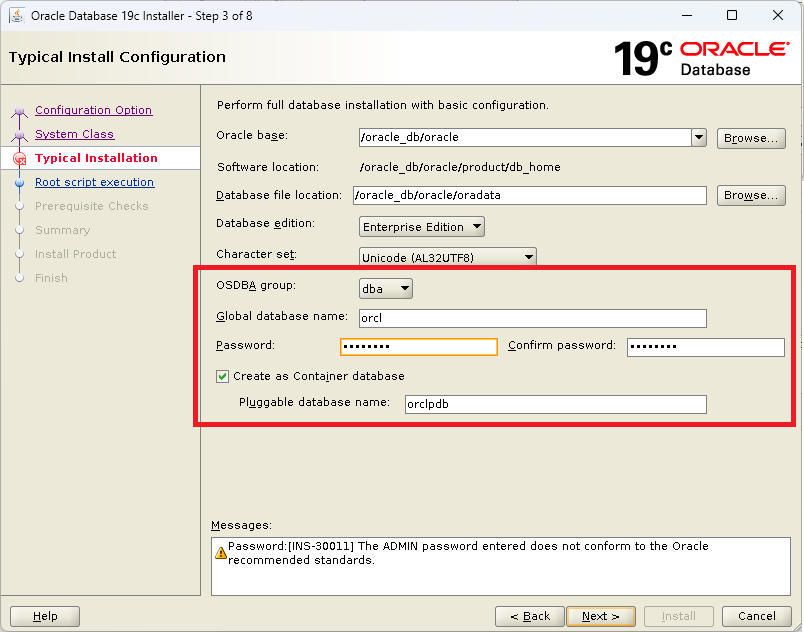Click the Configuration Option step marker icon
The height and width of the screenshot is (632, 804).
19,111
